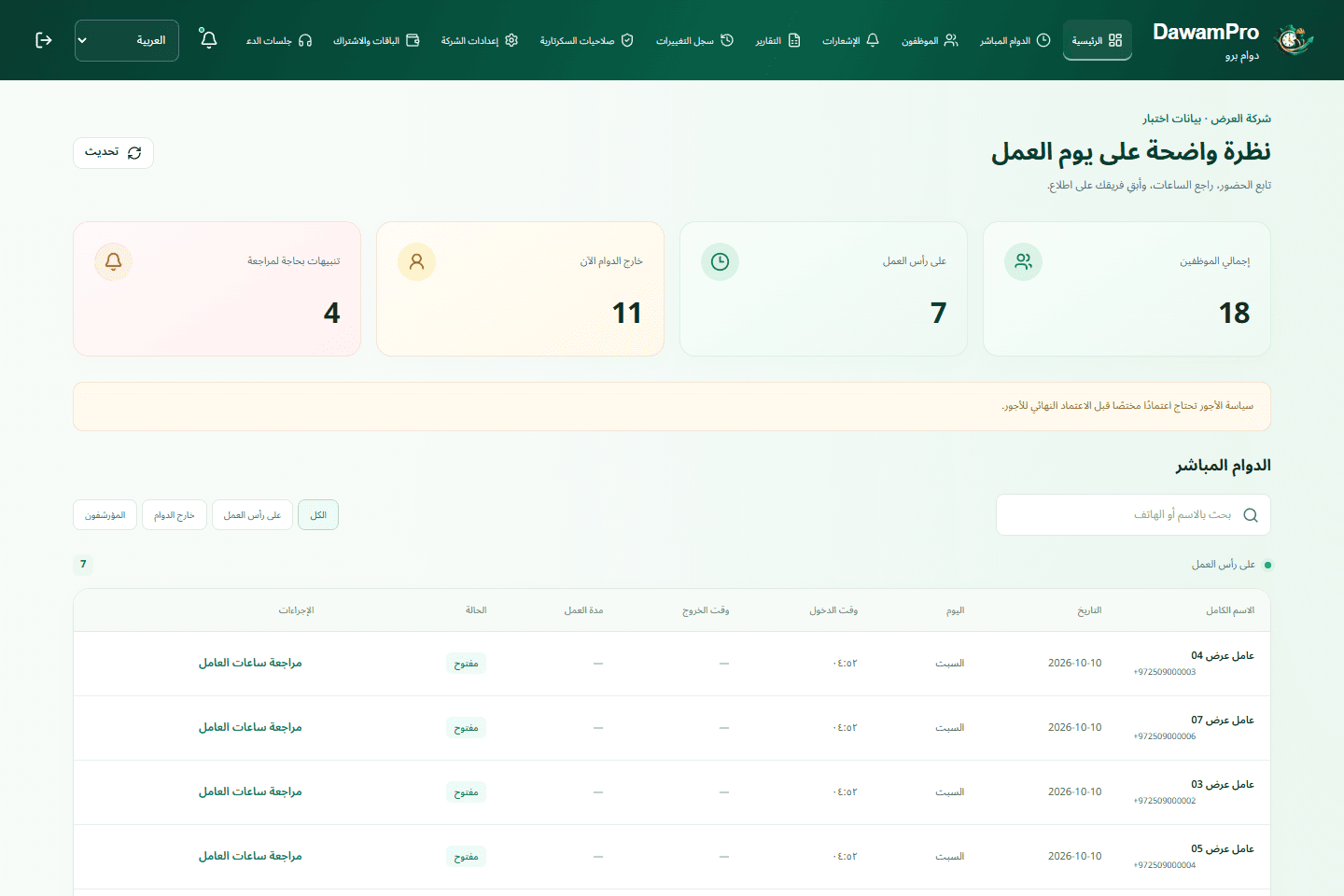Viewport: 1344px width, 896px height.
Task: Click phone number +972509000004
Action: (x=1164, y=865)
